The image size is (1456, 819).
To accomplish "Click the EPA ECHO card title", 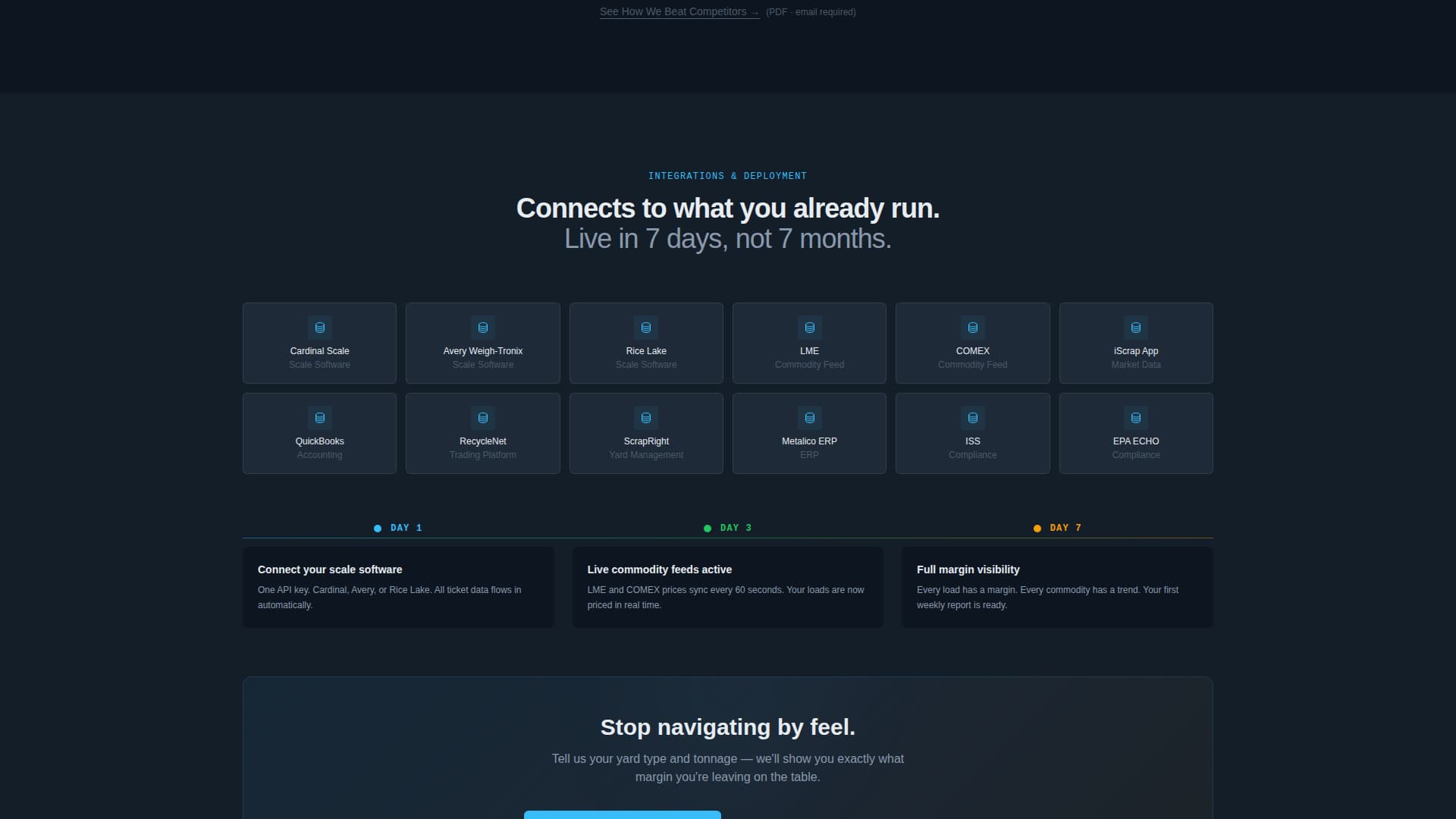I will 1136,441.
